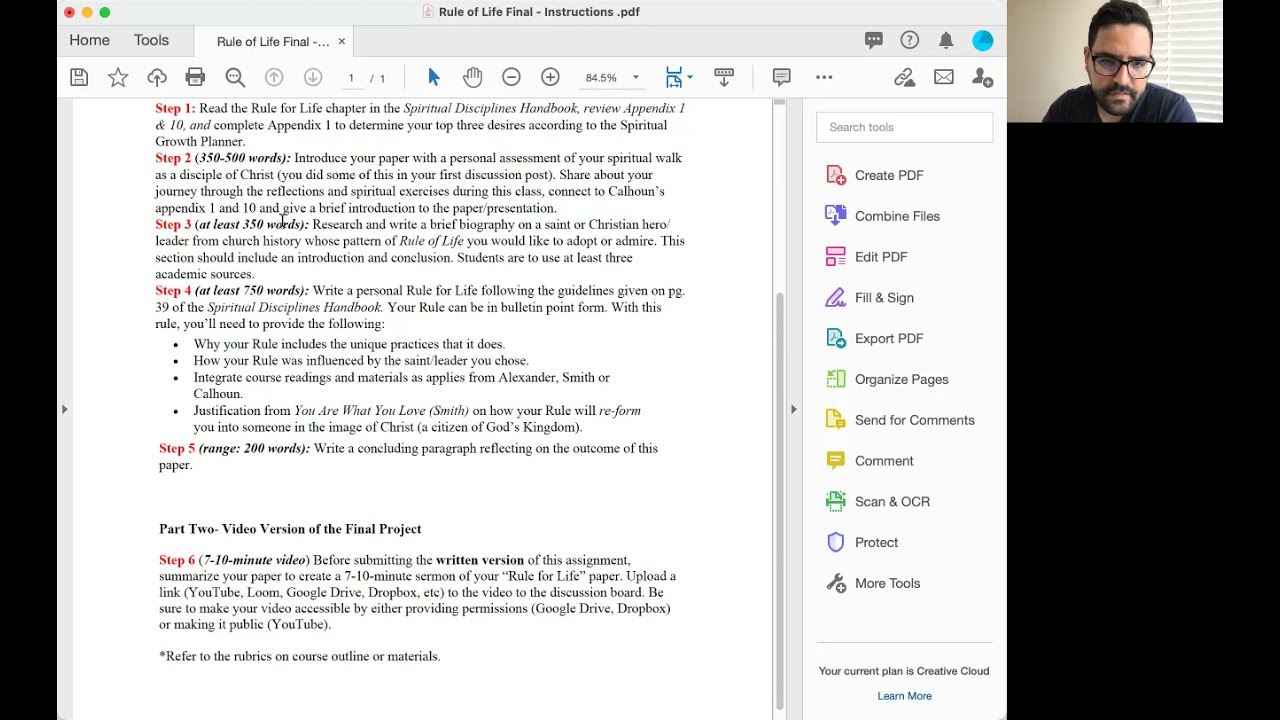The image size is (1280, 720).
Task: Open the notifications bell
Action: pos(946,40)
